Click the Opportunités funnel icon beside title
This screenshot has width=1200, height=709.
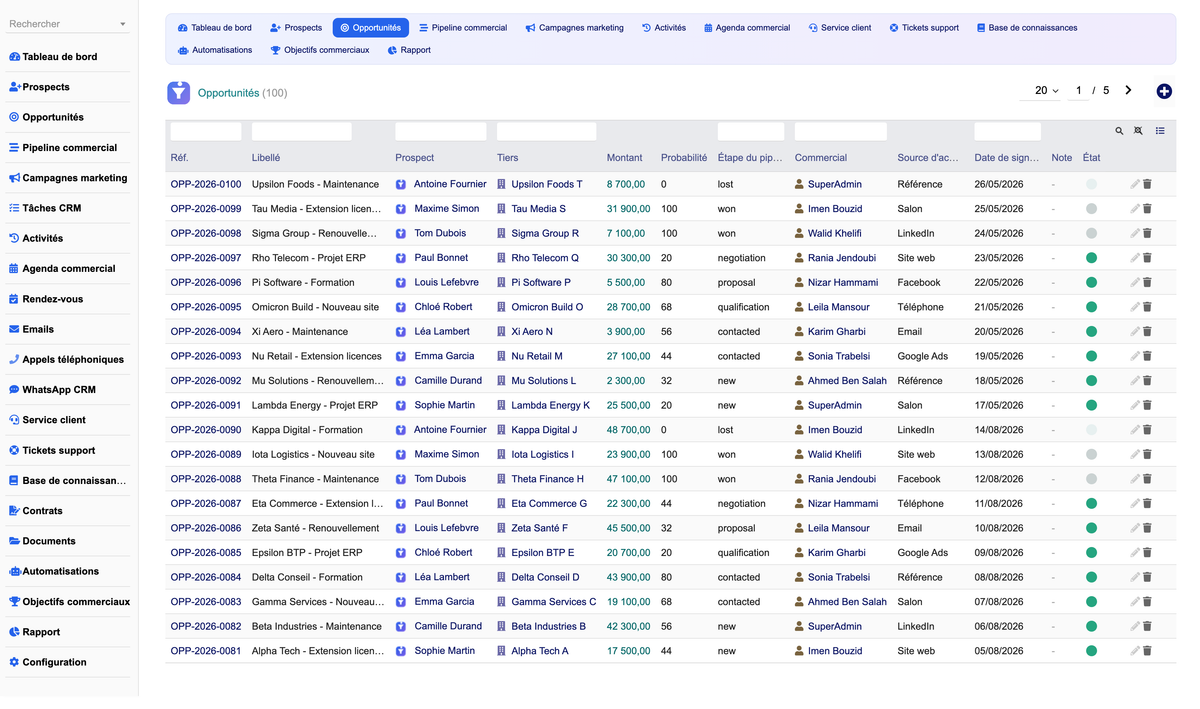point(178,93)
